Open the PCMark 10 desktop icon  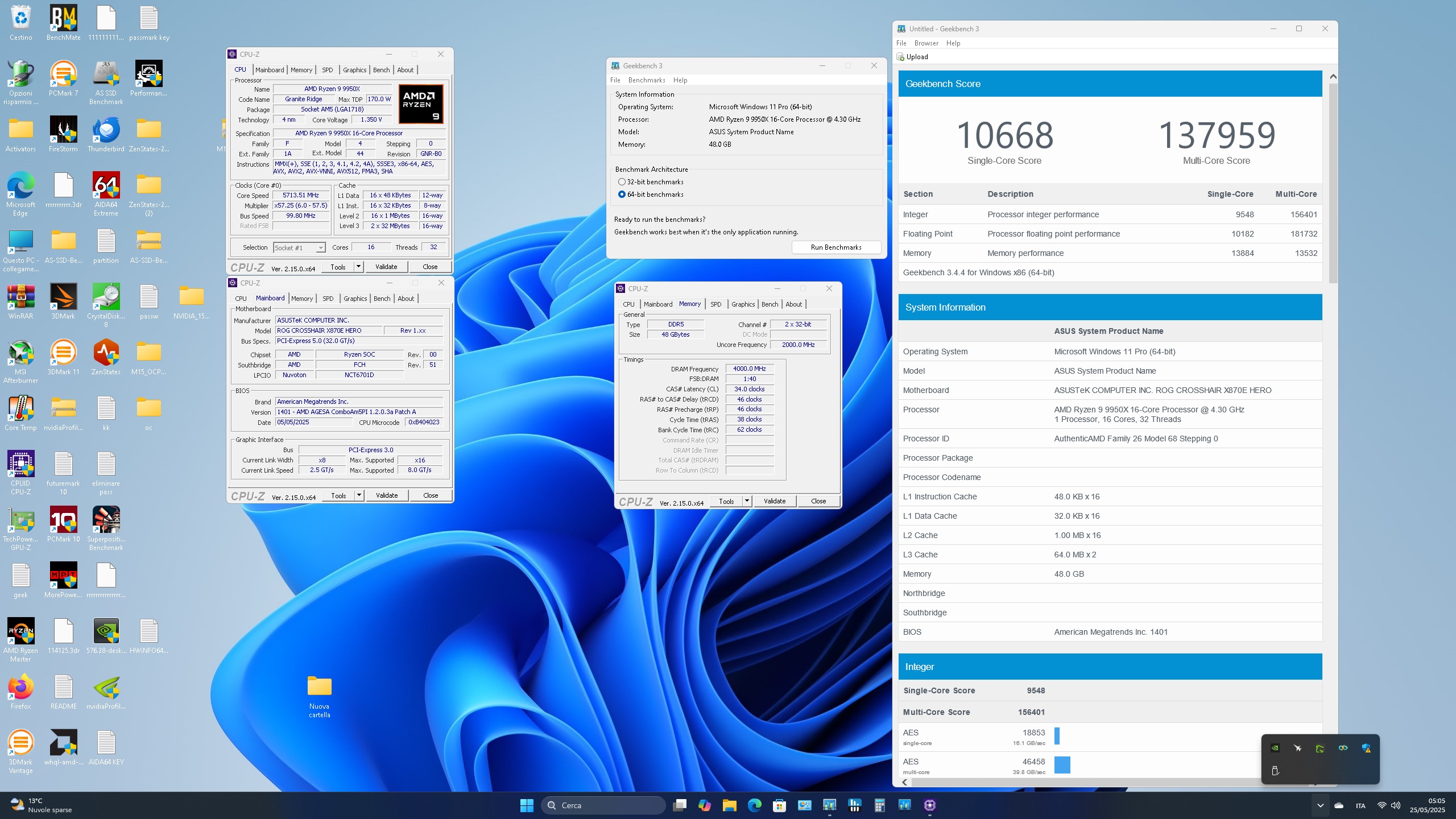(x=63, y=525)
